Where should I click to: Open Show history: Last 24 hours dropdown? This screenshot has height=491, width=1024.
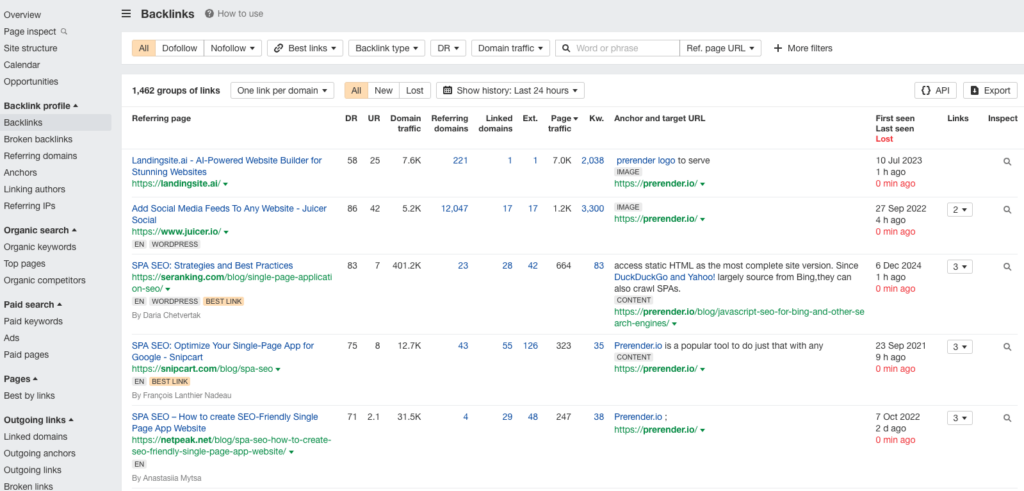point(510,91)
